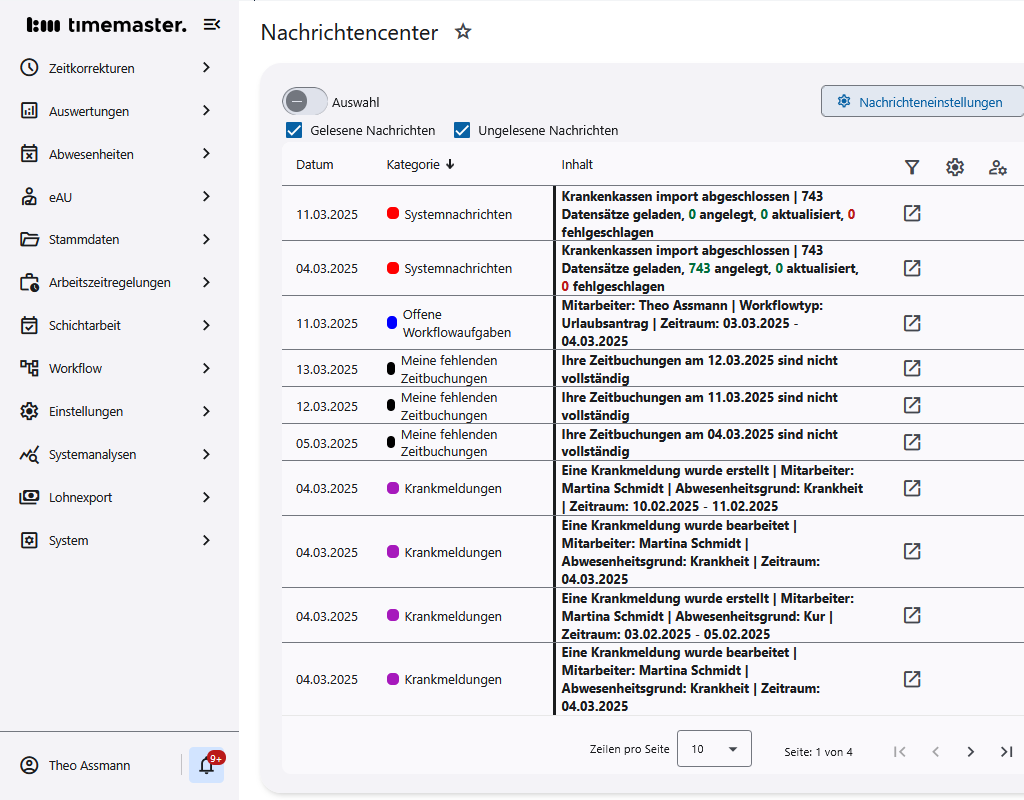Open the filter icon above the message table
The height and width of the screenshot is (800, 1024).
coord(911,167)
